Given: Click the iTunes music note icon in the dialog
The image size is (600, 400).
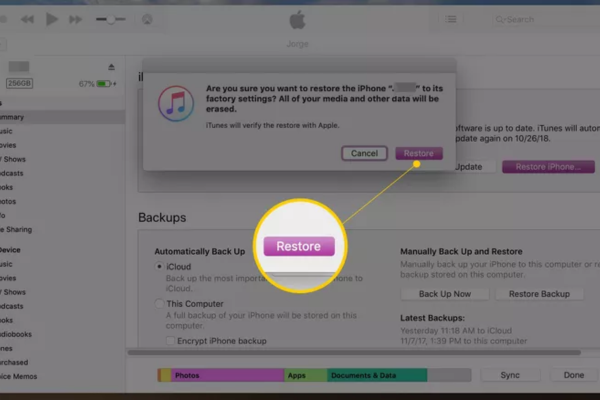Looking at the screenshot, I should click(x=176, y=103).
